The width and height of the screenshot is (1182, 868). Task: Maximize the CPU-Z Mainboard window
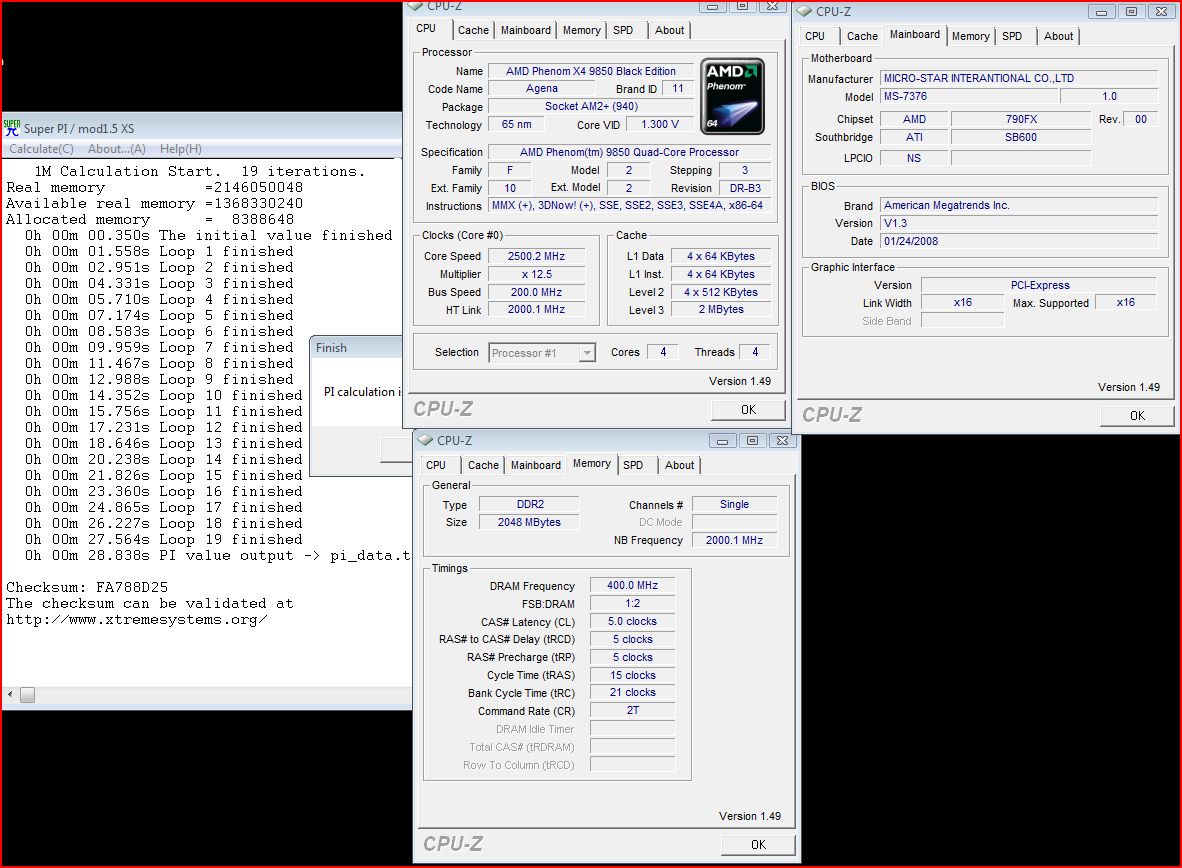[x=1131, y=11]
